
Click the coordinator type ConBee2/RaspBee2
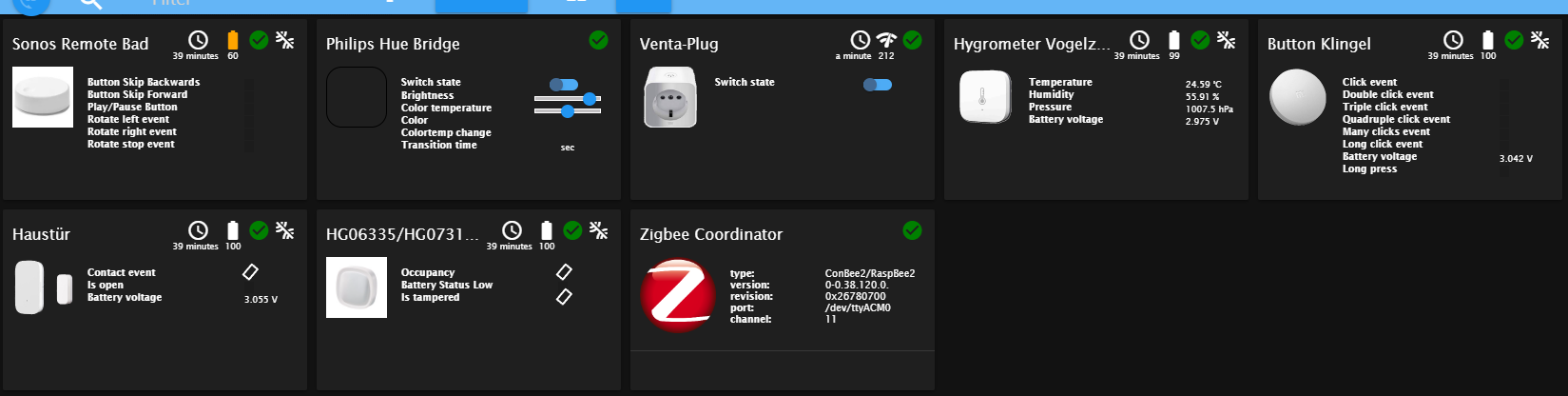tap(870, 273)
